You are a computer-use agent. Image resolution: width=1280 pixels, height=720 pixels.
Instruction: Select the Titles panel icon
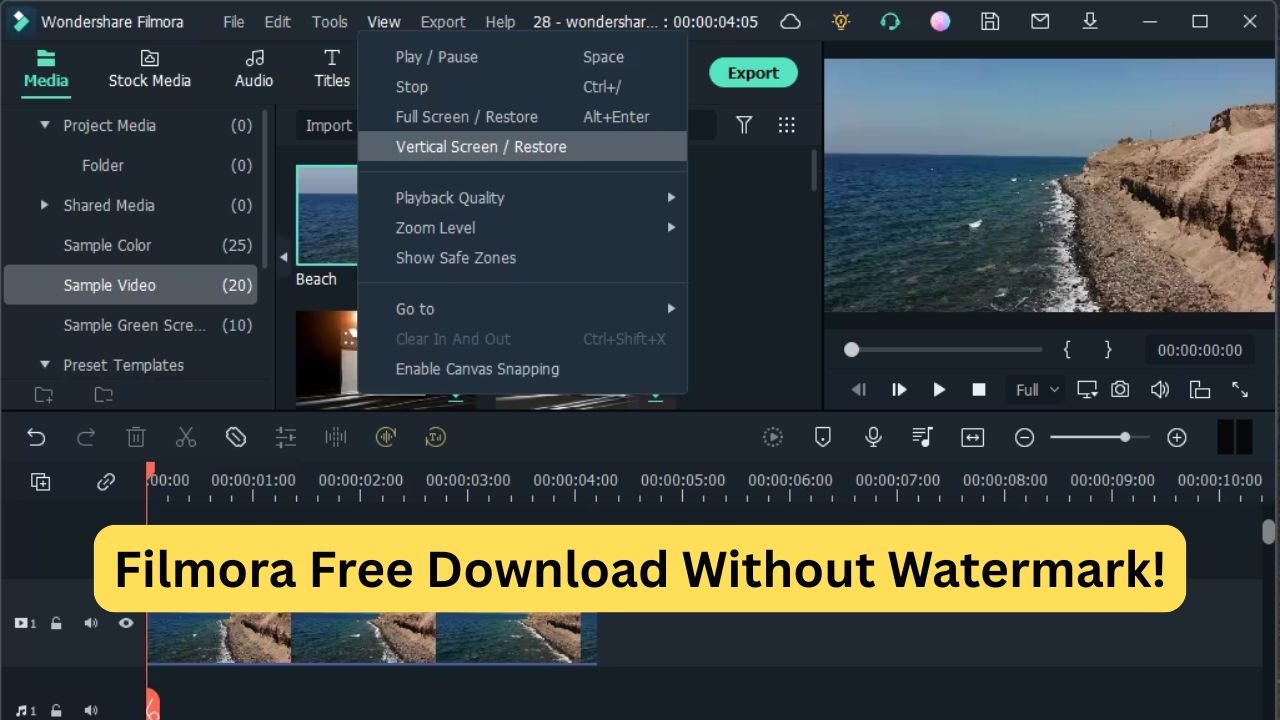point(331,70)
